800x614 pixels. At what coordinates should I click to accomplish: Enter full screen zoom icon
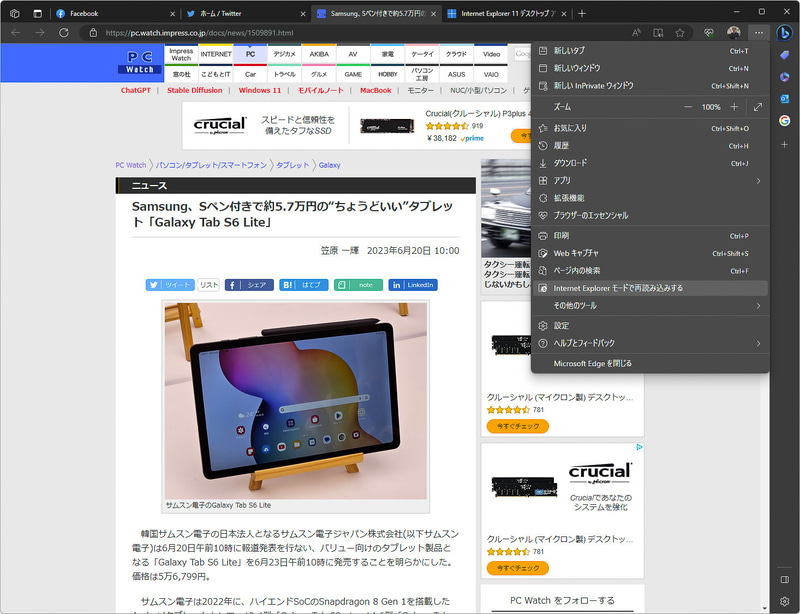758,107
